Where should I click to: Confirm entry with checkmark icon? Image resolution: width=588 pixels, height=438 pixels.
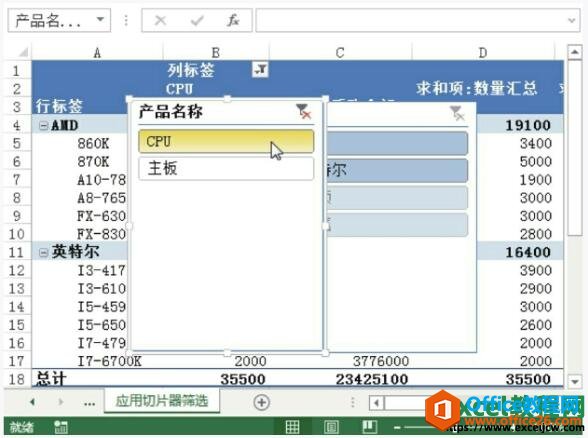(x=196, y=20)
